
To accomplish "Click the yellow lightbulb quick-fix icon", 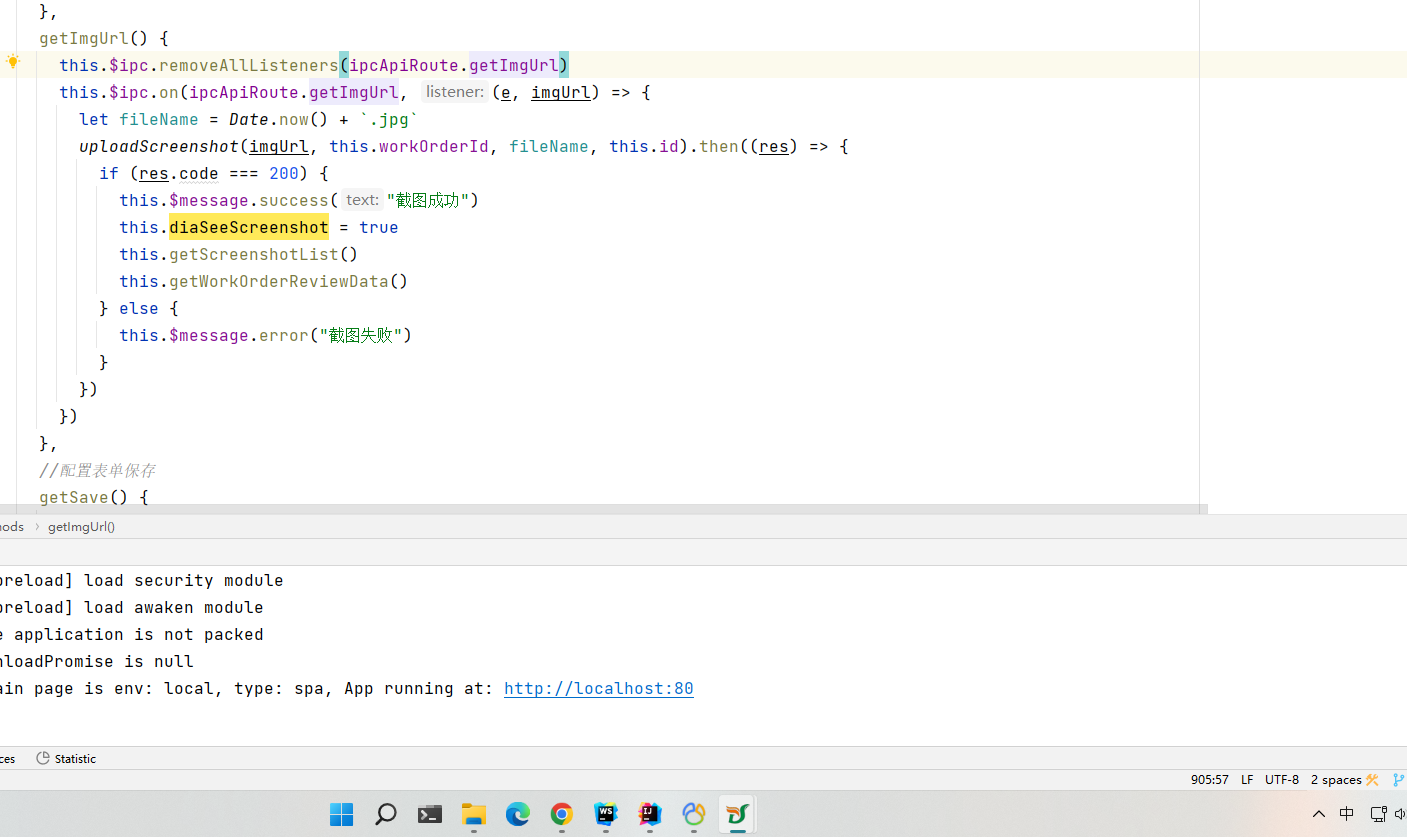I will pyautogui.click(x=13, y=62).
